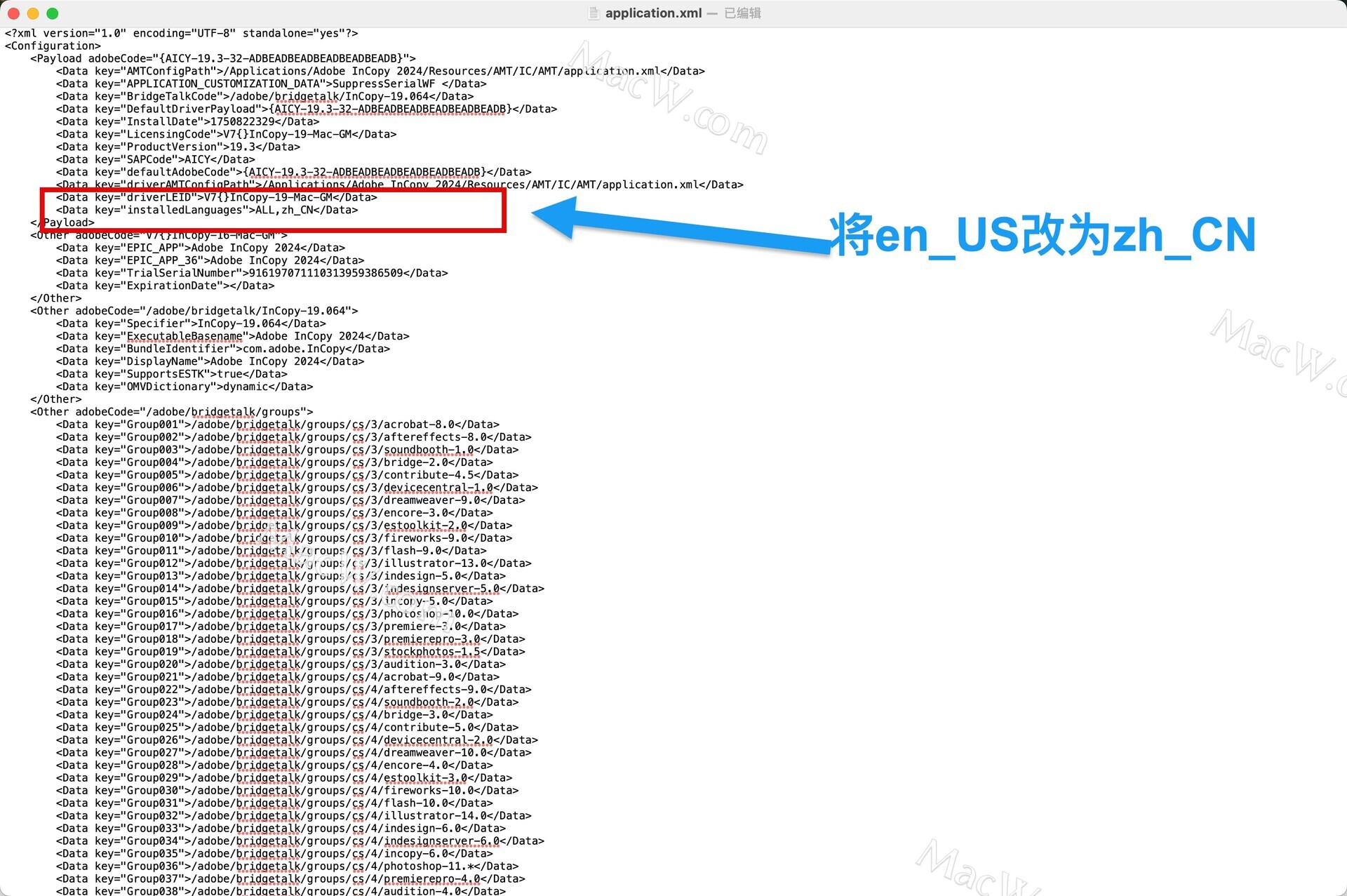
Task: Click the Group014 indesignserver-5.0 line
Action: [300, 589]
